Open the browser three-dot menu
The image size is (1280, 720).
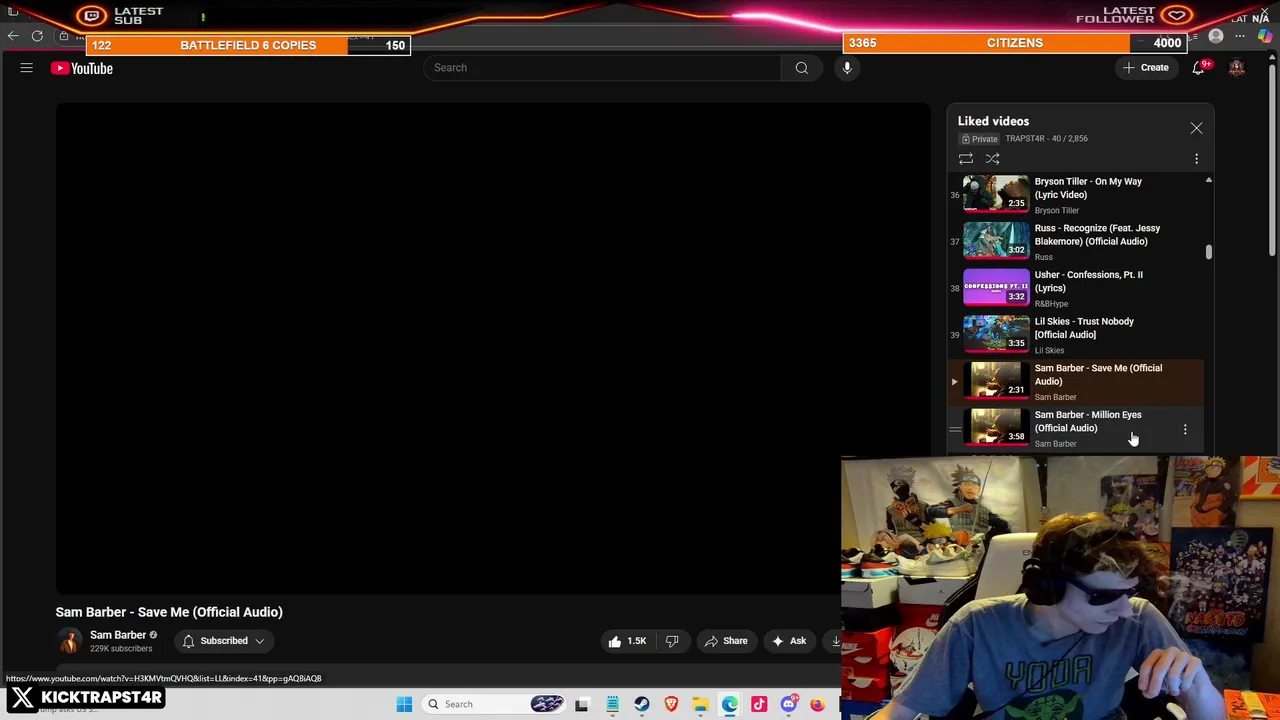tap(1240, 37)
